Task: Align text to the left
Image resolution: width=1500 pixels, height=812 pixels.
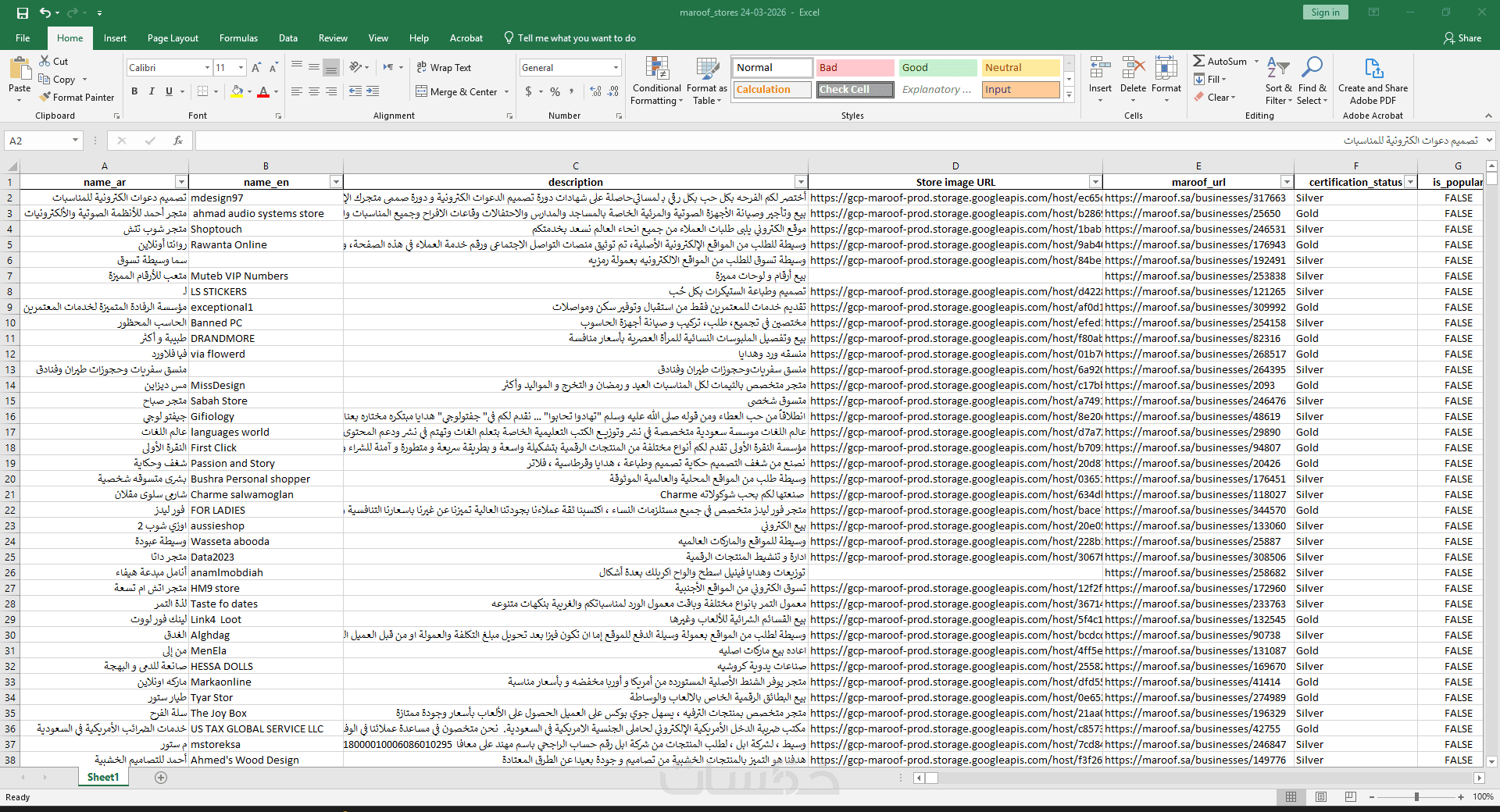Action: [297, 91]
